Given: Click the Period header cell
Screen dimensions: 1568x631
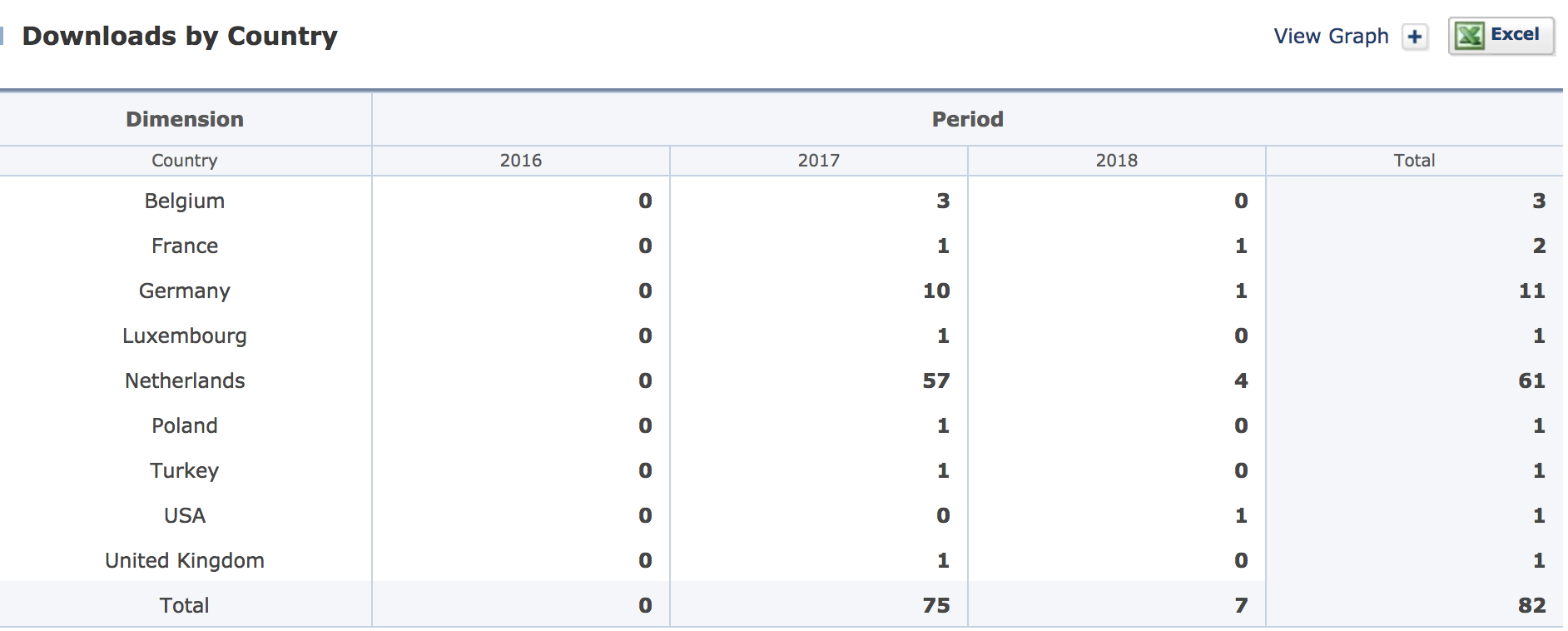Looking at the screenshot, I should (x=967, y=119).
